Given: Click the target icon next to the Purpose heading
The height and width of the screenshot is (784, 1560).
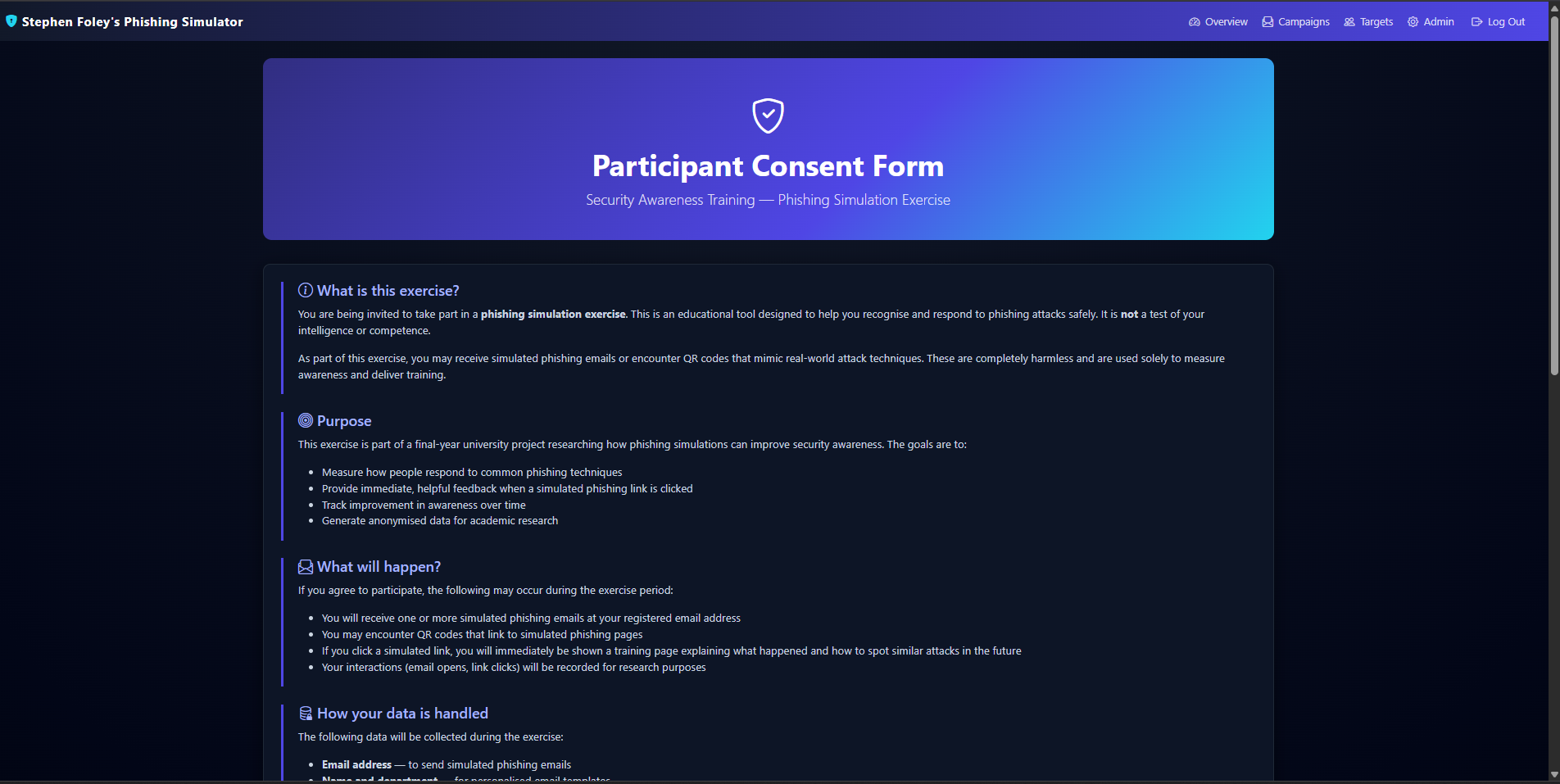Looking at the screenshot, I should click(x=304, y=420).
